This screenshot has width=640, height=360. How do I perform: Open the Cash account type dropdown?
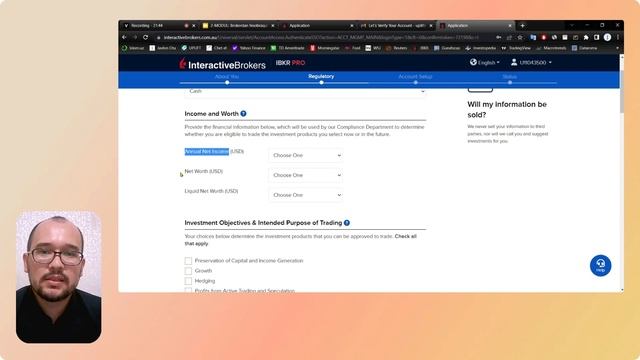tap(305, 92)
